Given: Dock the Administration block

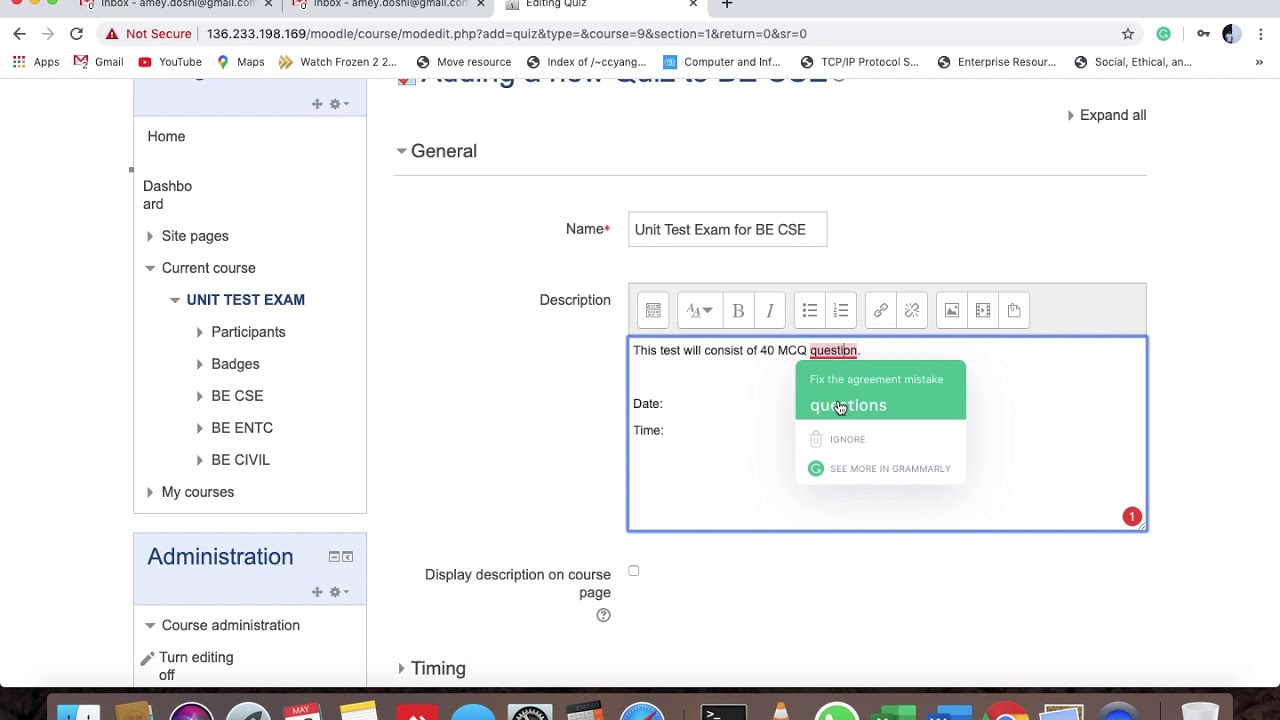Looking at the screenshot, I should point(348,557).
